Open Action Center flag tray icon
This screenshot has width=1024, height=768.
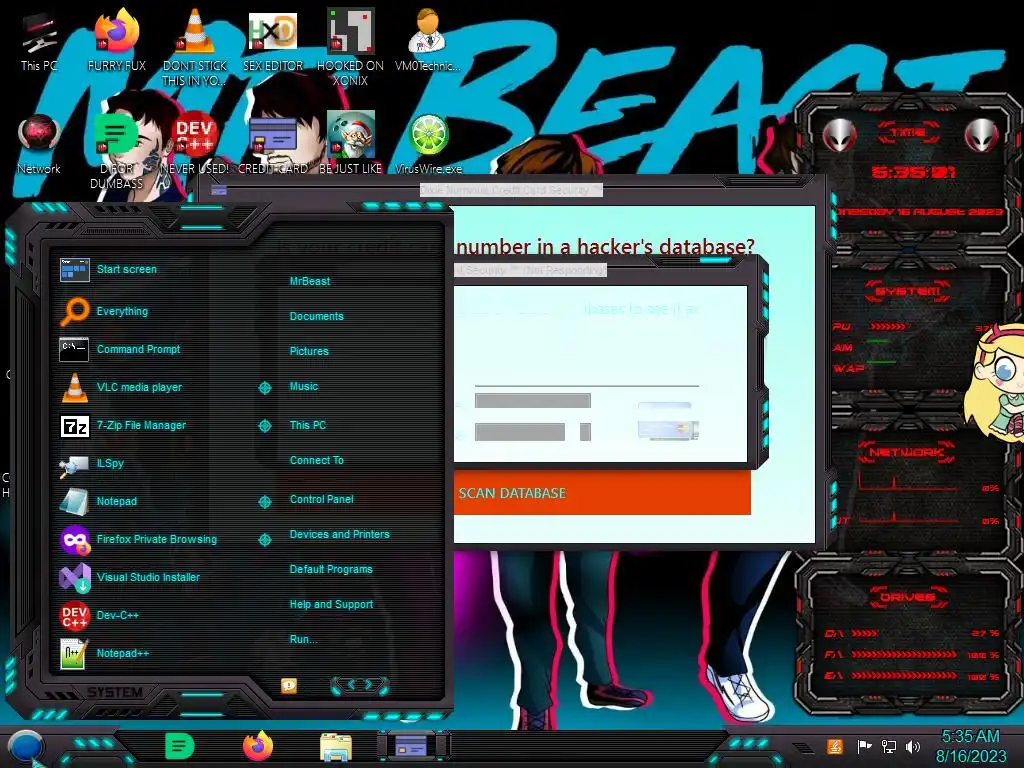click(864, 746)
